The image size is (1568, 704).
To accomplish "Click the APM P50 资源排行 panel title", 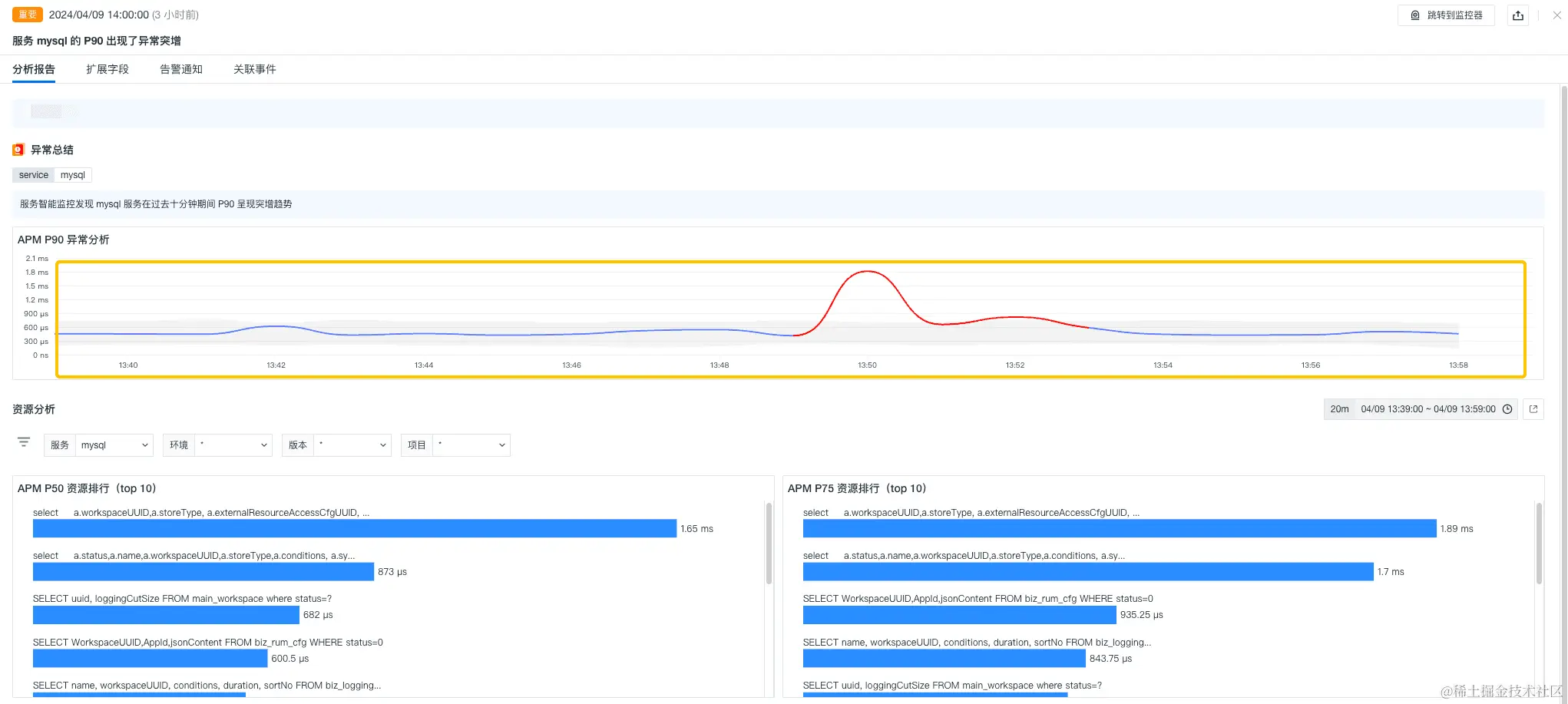I will (x=88, y=488).
